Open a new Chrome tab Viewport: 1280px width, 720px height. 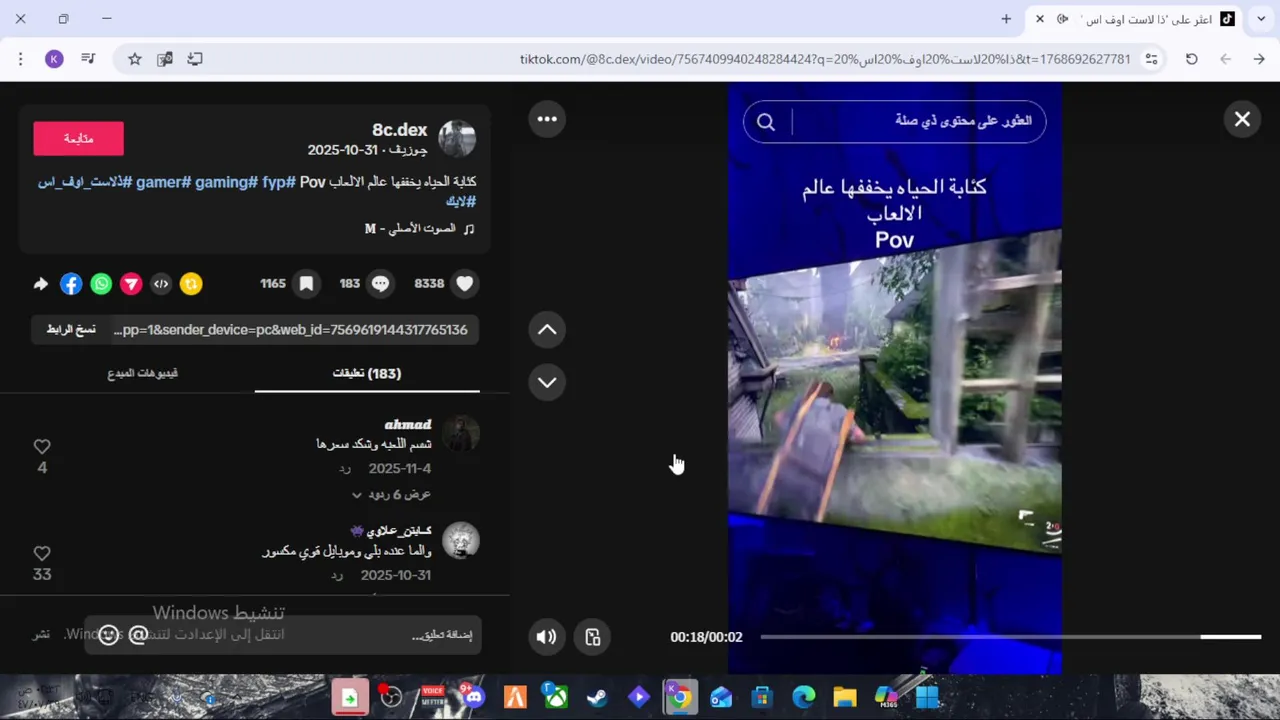1006,19
